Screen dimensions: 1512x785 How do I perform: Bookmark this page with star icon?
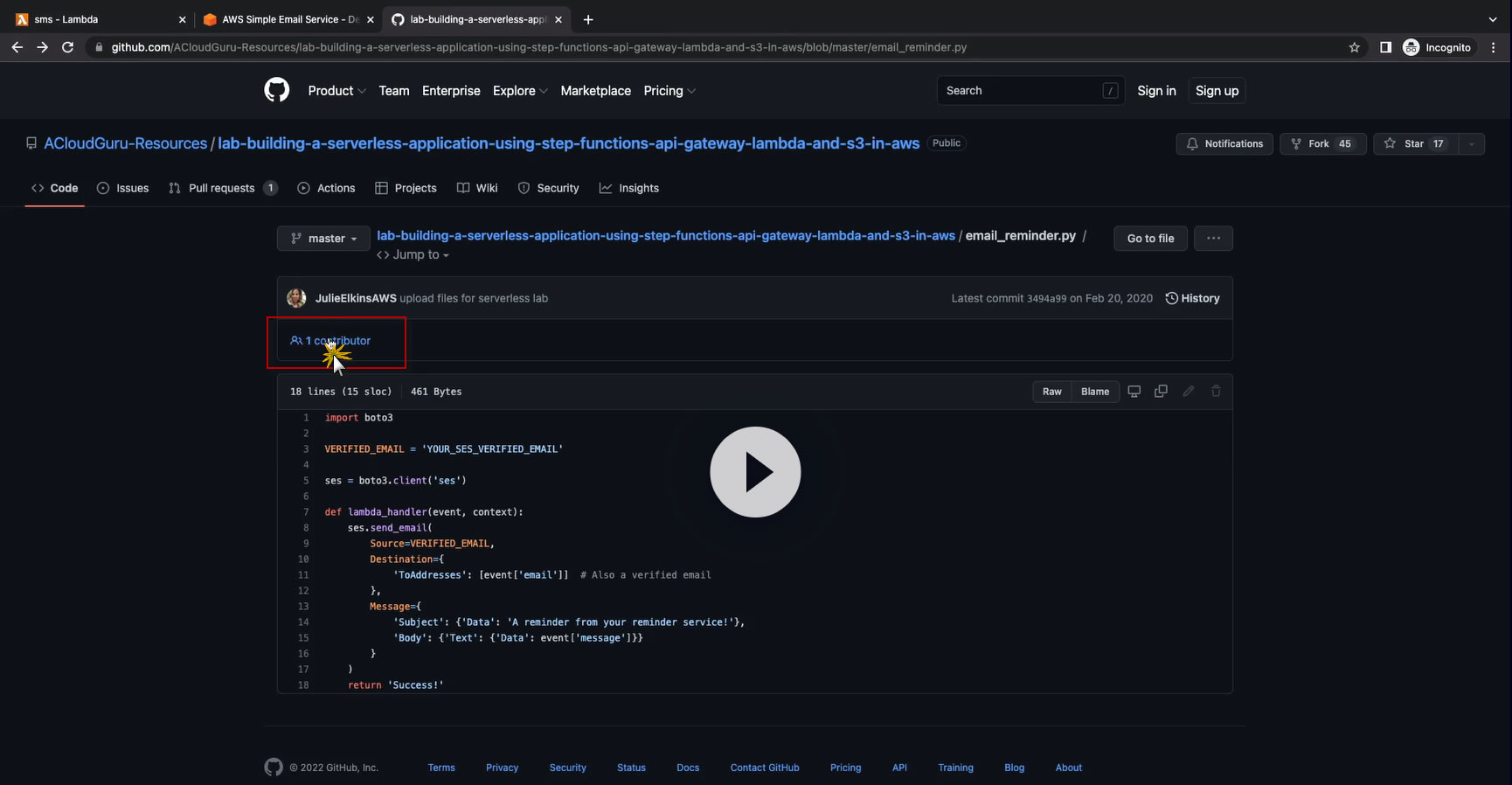(x=1354, y=47)
